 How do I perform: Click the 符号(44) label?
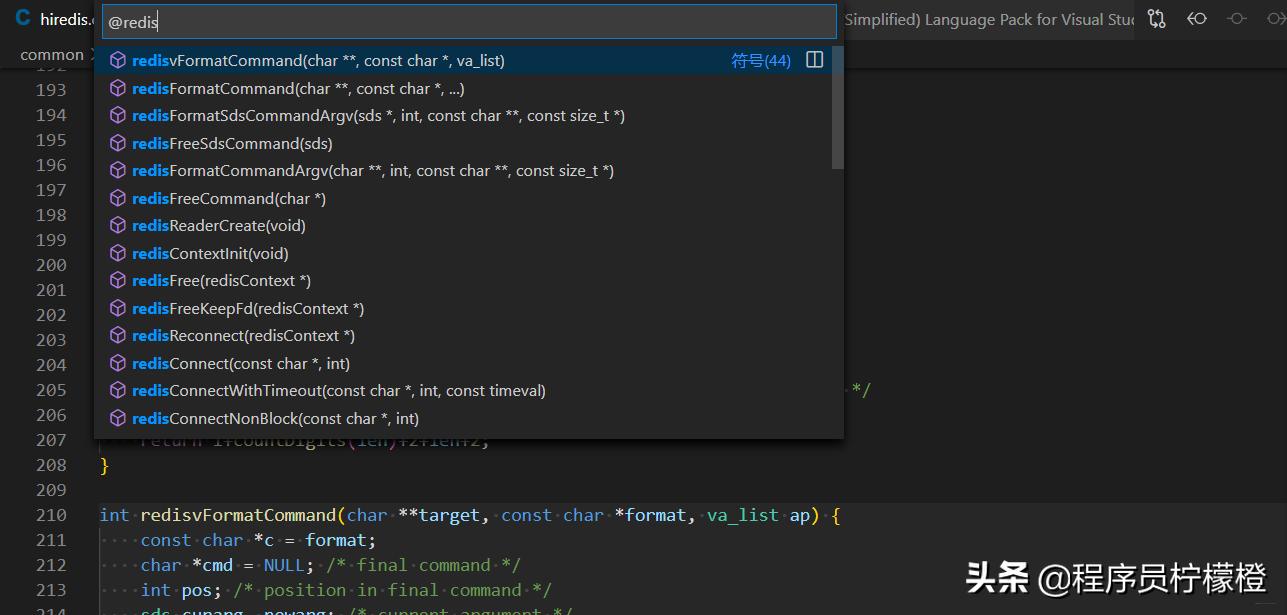click(x=761, y=60)
